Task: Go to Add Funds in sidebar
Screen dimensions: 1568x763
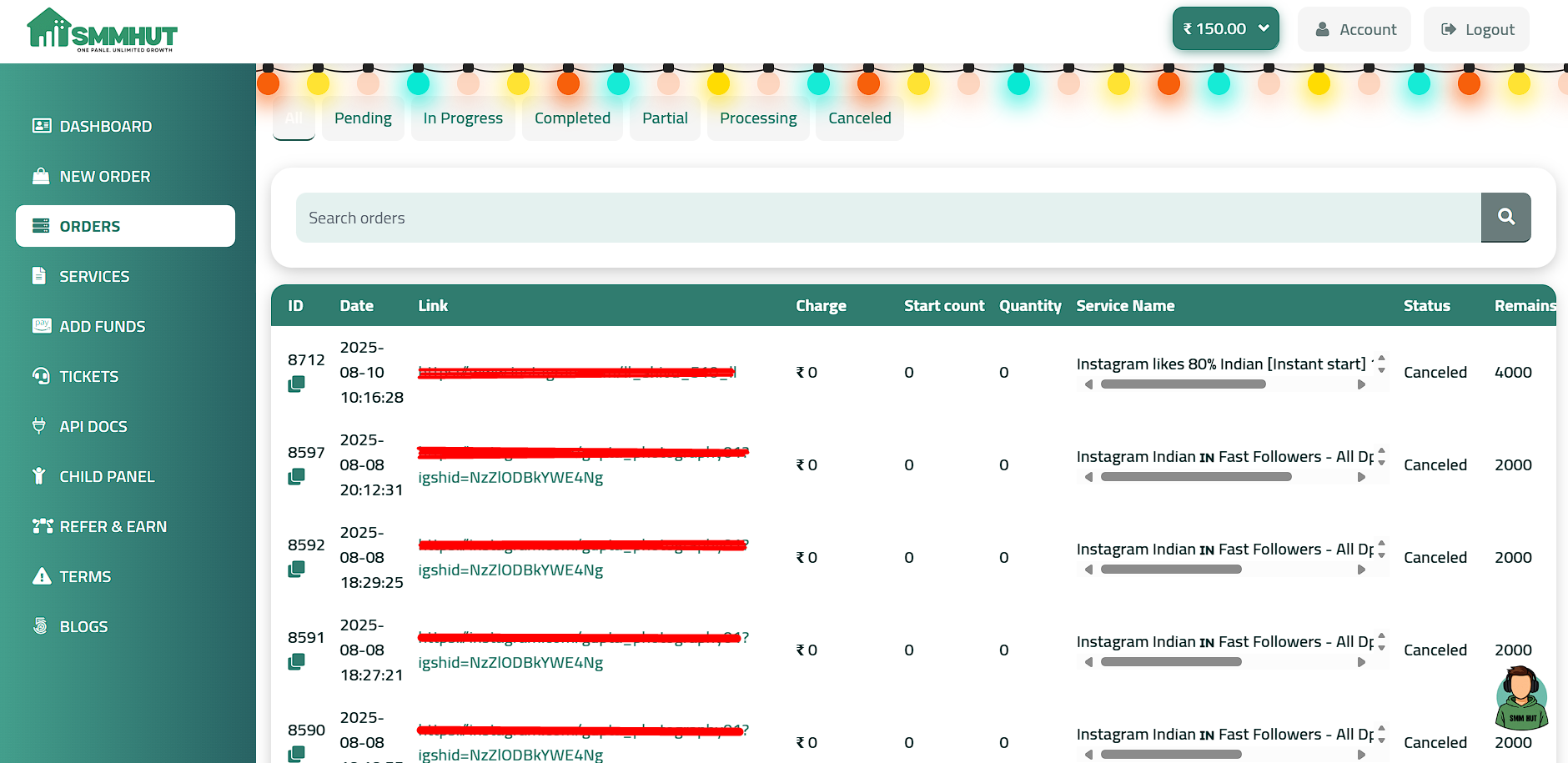Action: [x=102, y=327]
